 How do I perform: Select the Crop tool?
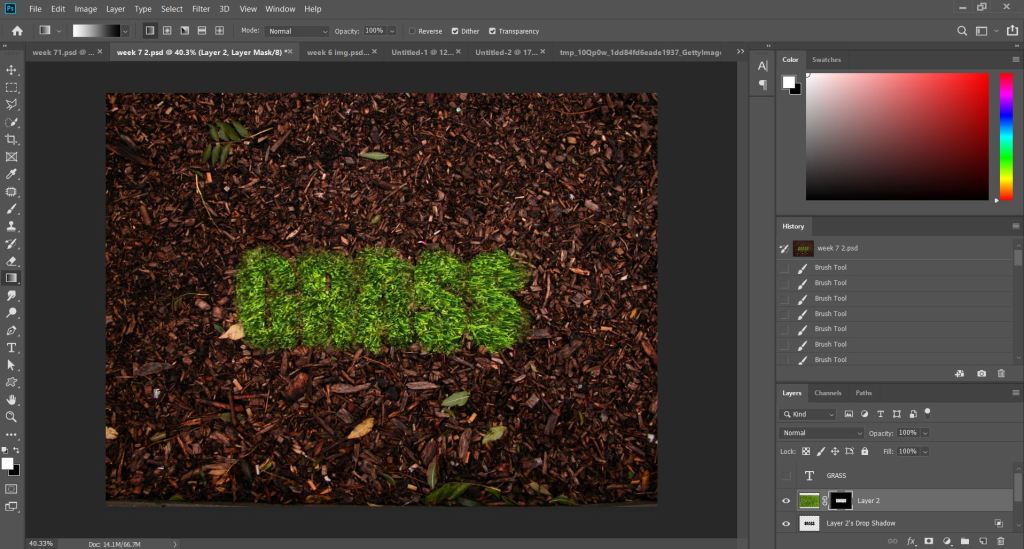[12, 139]
